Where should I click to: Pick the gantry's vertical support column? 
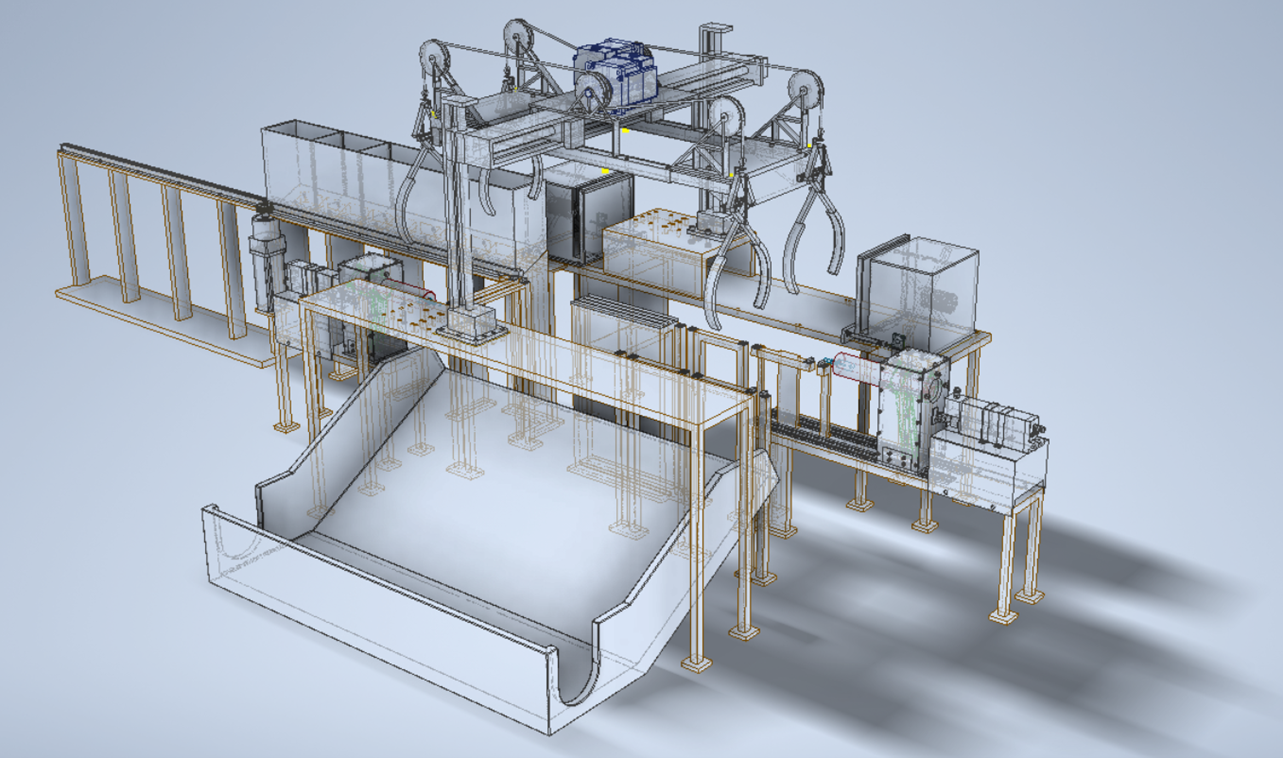coord(462,215)
